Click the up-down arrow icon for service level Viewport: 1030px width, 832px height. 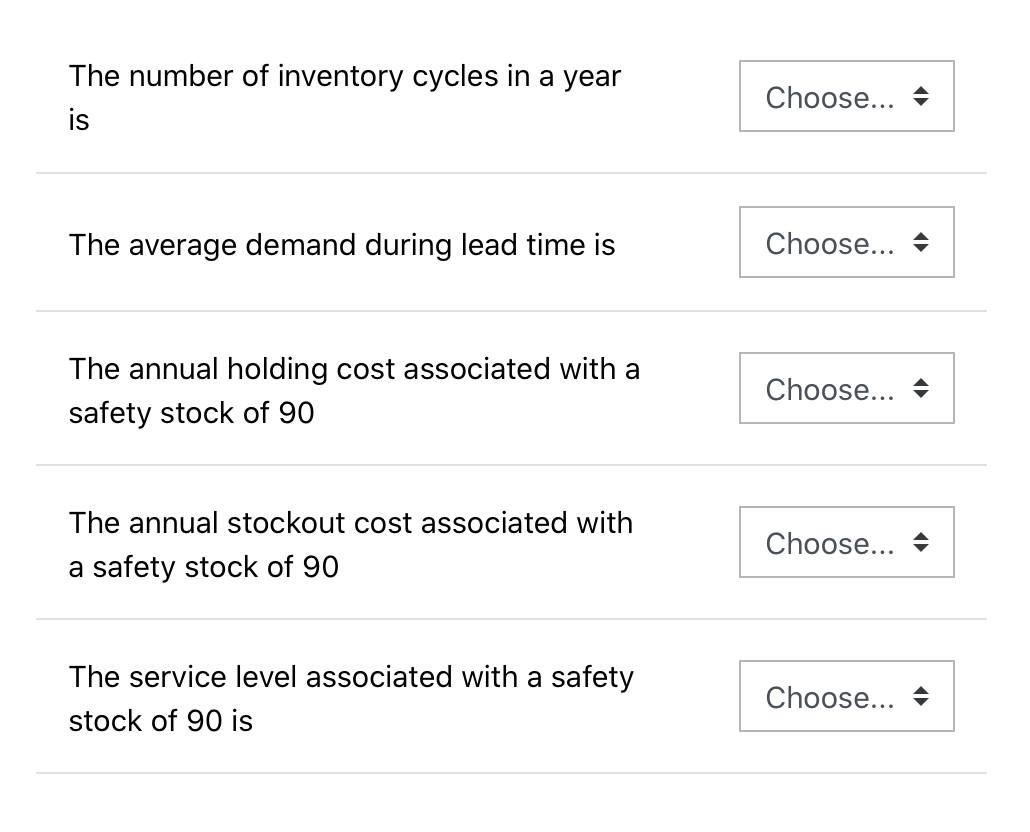point(921,697)
